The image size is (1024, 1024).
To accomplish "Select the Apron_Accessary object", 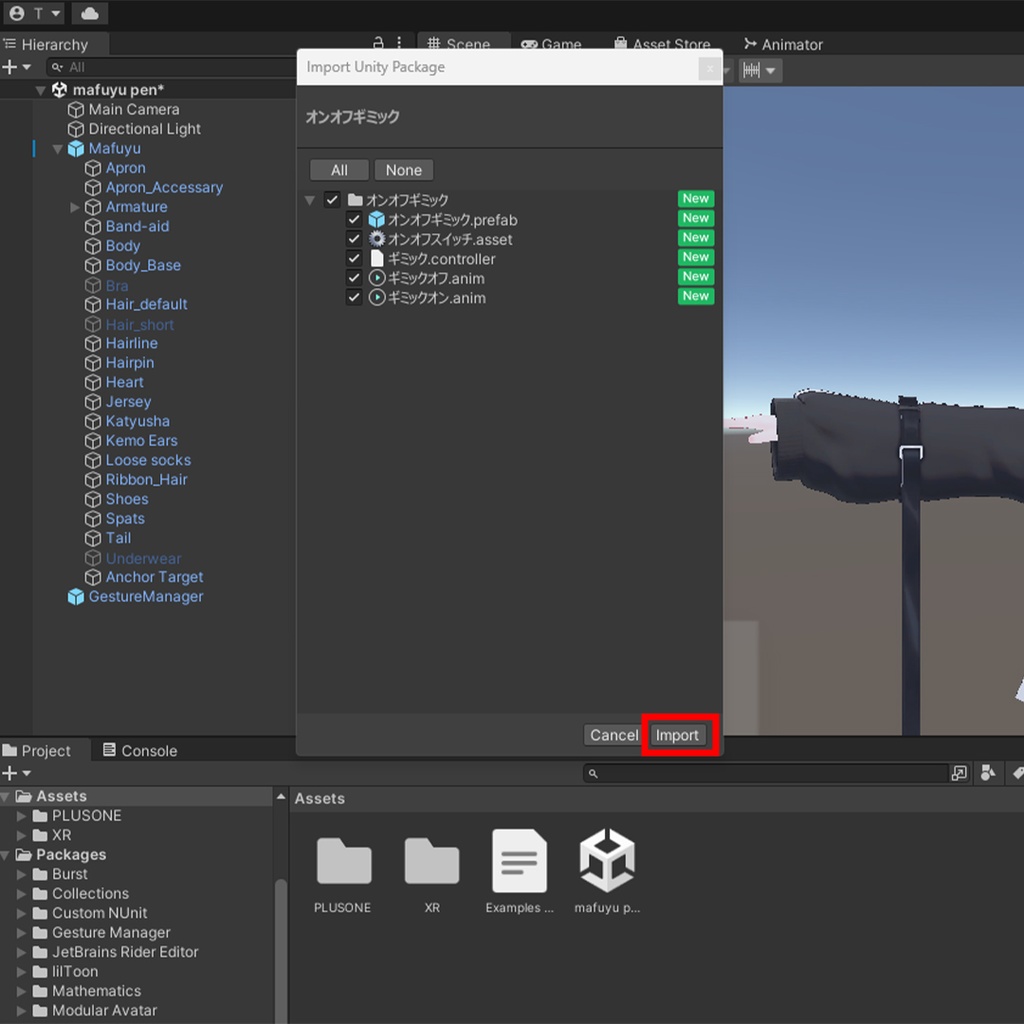I will [x=164, y=187].
